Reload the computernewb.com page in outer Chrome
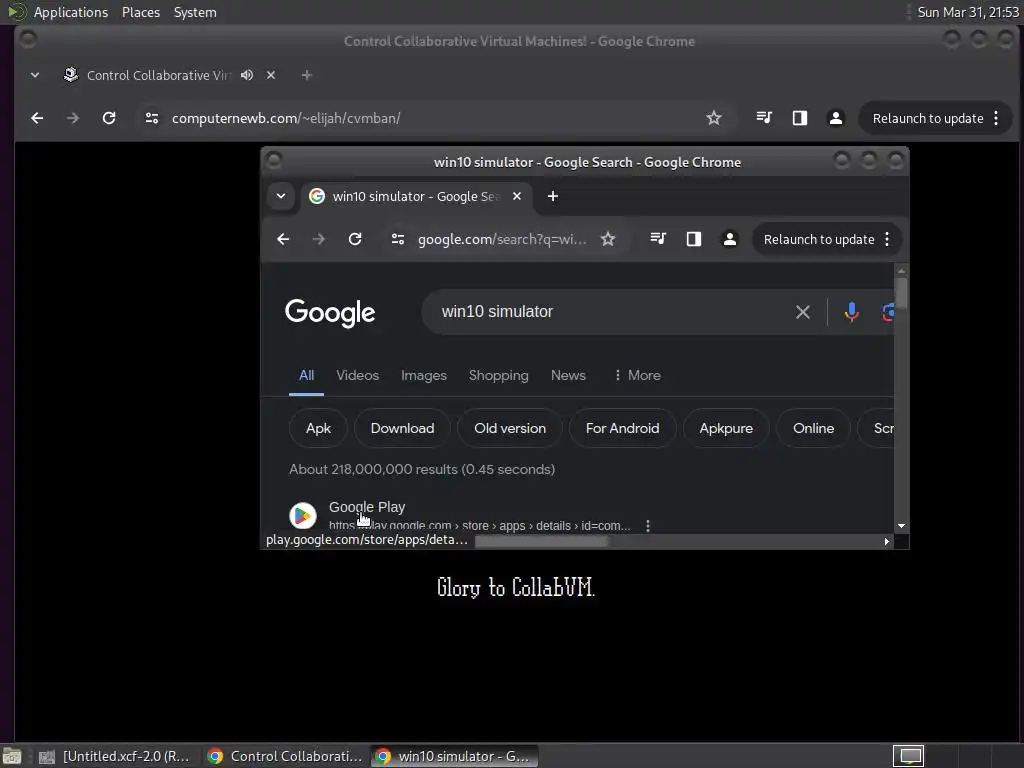This screenshot has height=768, width=1024. point(109,118)
